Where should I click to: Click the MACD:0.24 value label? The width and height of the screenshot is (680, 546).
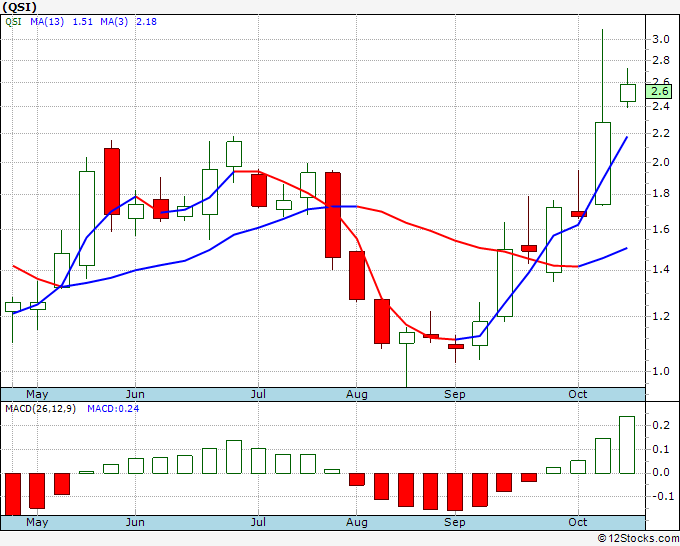(113, 409)
